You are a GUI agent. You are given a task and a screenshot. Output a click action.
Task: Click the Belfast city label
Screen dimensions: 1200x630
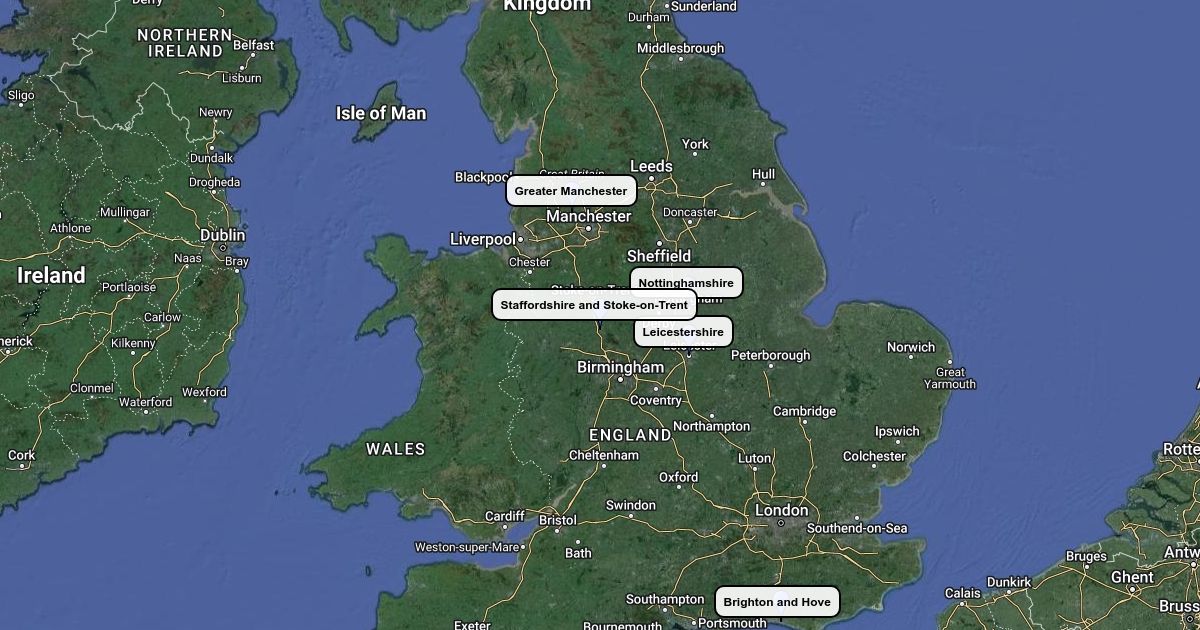click(253, 45)
